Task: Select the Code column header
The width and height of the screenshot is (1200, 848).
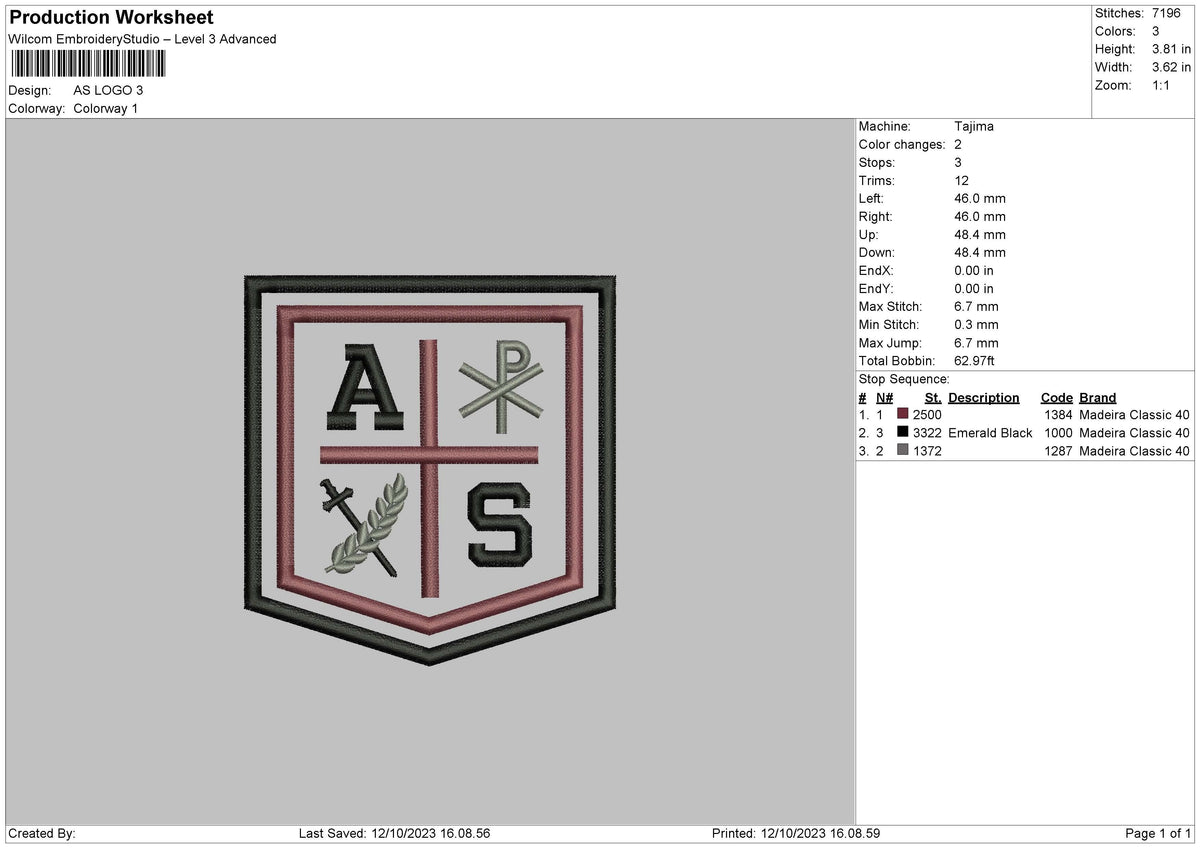Action: point(1057,397)
